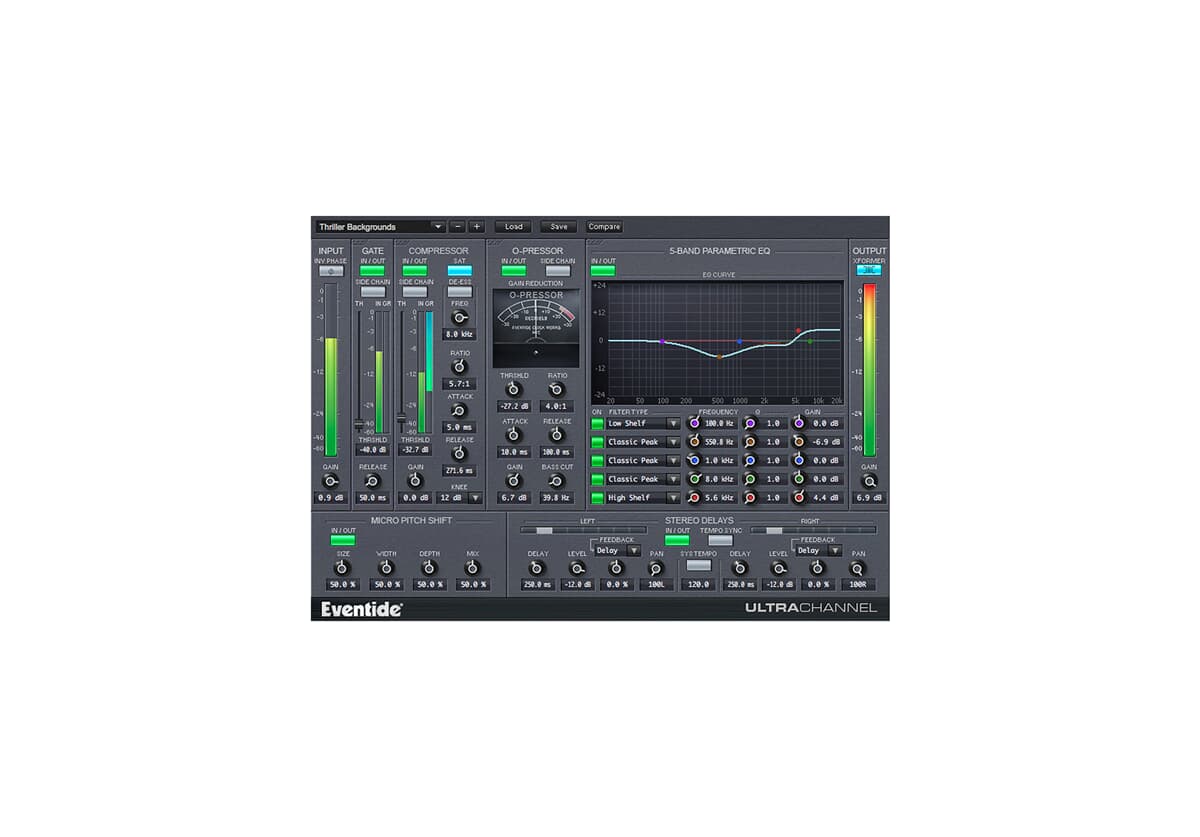Click the SYS TEMPO value display
The image size is (1200, 837).
[699, 583]
